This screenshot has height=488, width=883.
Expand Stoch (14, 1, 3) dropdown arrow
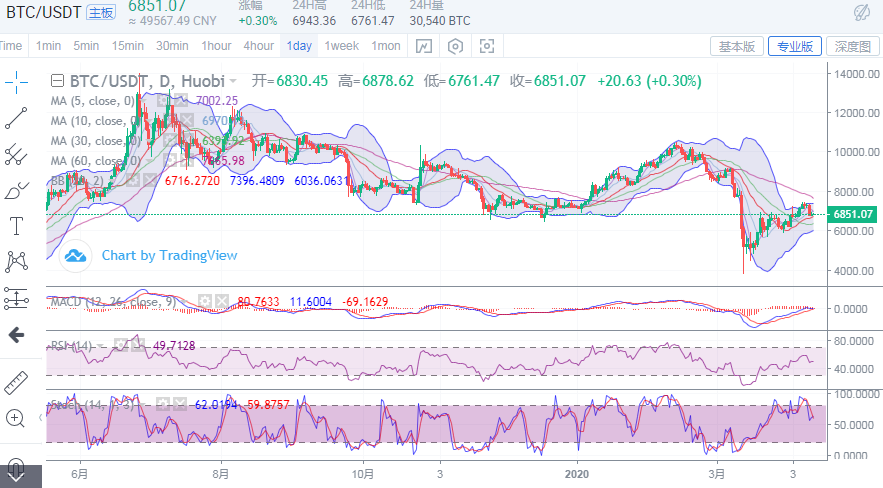[144, 405]
